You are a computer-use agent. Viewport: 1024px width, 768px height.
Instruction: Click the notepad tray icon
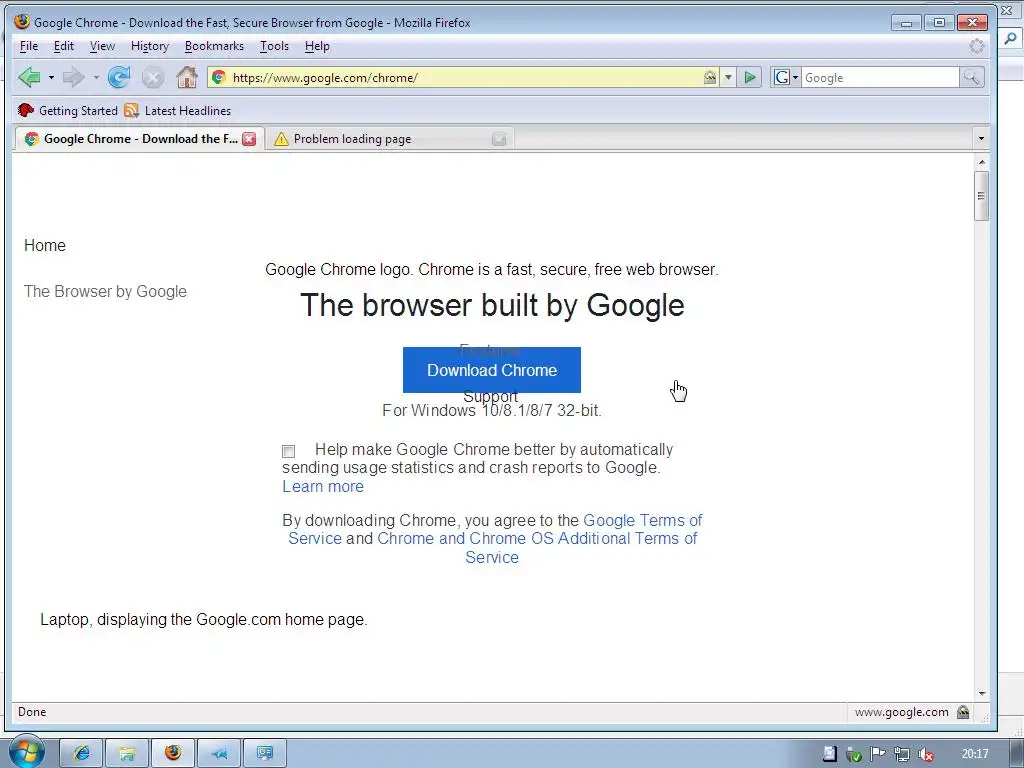[x=829, y=754]
